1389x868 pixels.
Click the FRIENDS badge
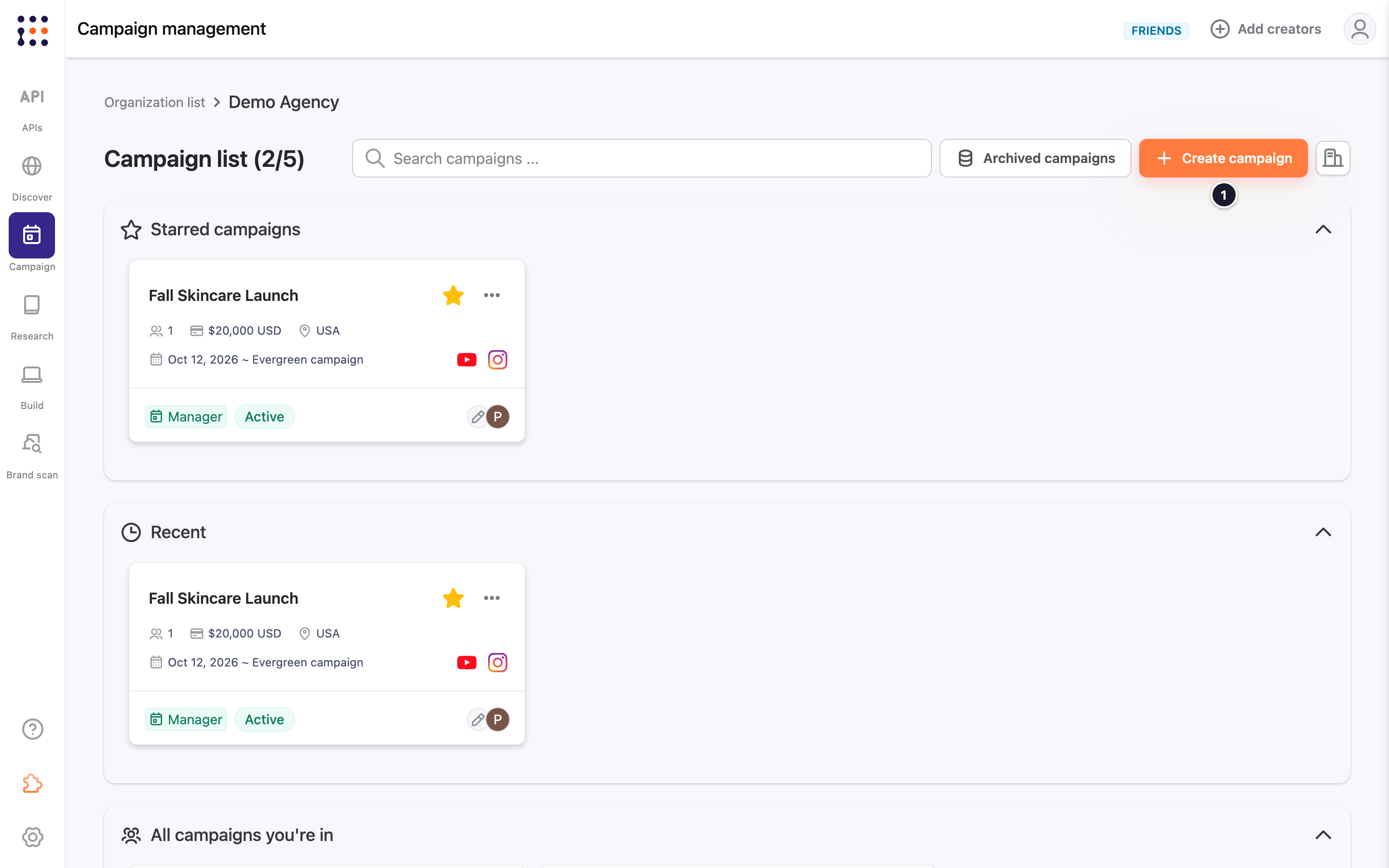(1156, 30)
